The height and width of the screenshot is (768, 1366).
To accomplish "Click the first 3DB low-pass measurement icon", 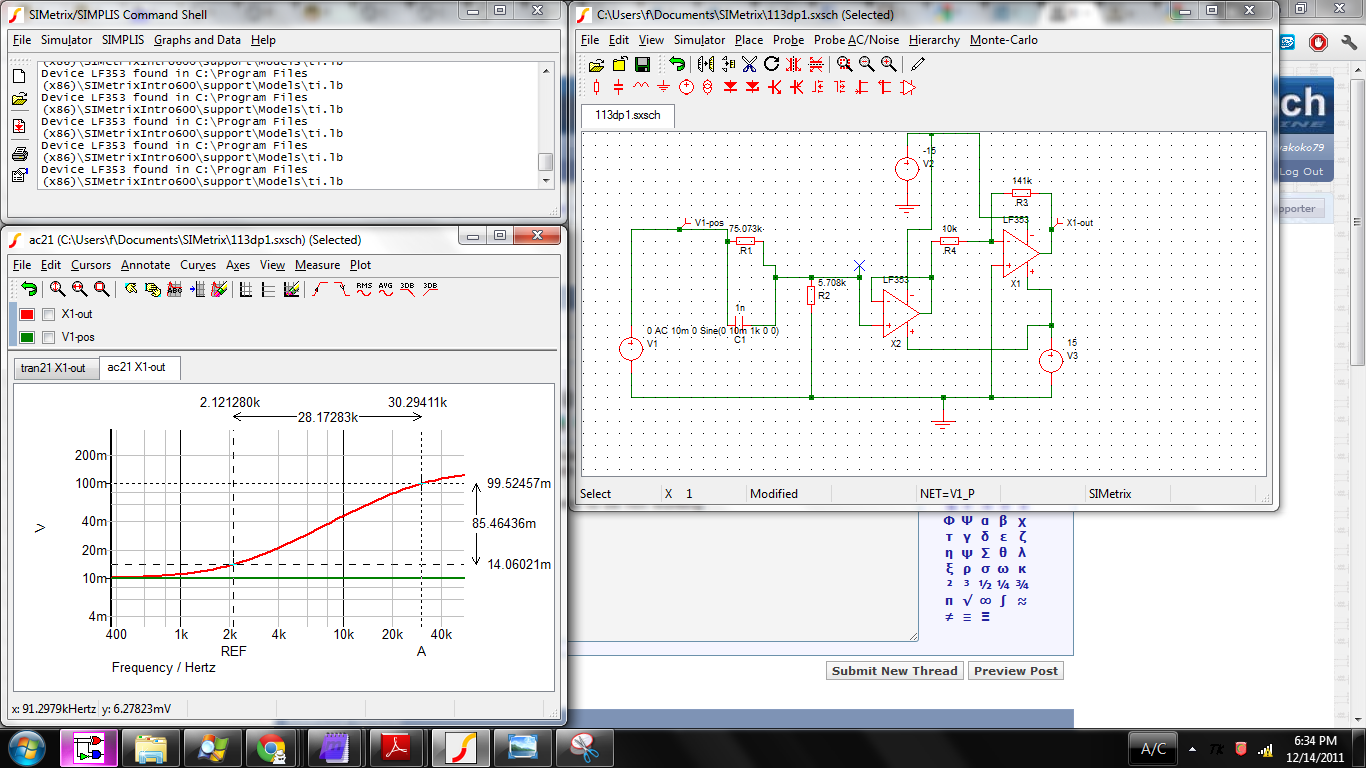I will point(407,289).
